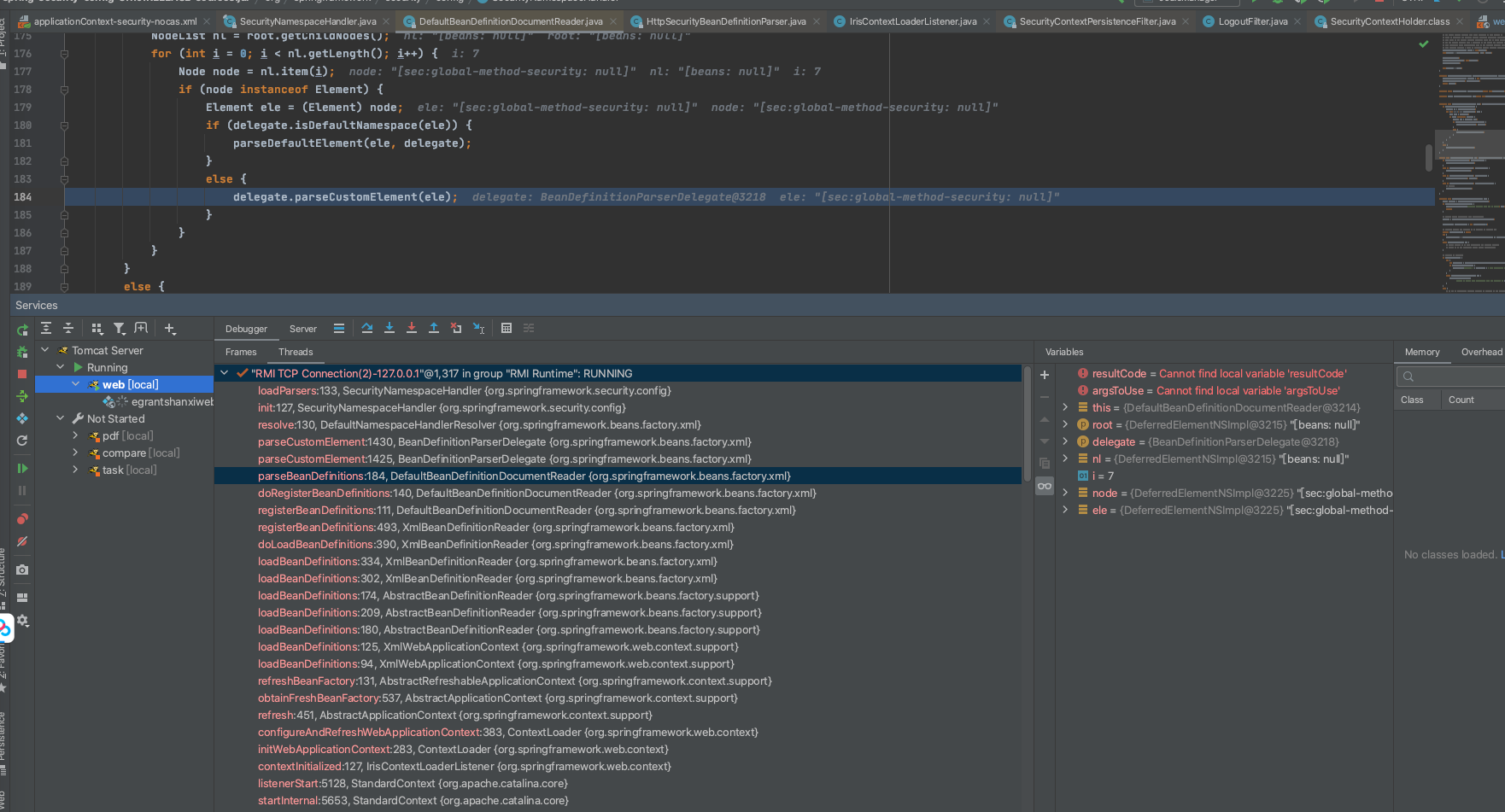The height and width of the screenshot is (812, 1505).
Task: Click the Step Over debugger icon
Action: [367, 328]
